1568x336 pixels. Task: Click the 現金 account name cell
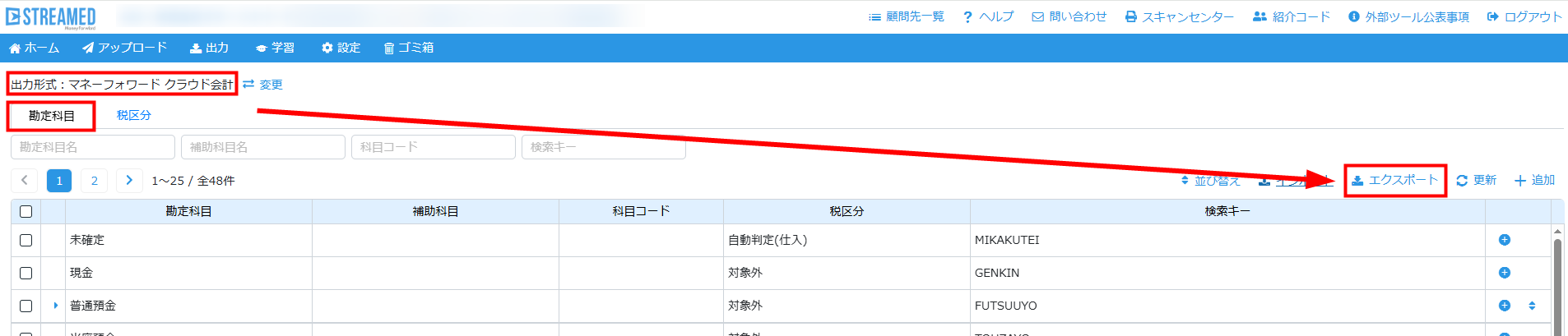pyautogui.click(x=188, y=273)
